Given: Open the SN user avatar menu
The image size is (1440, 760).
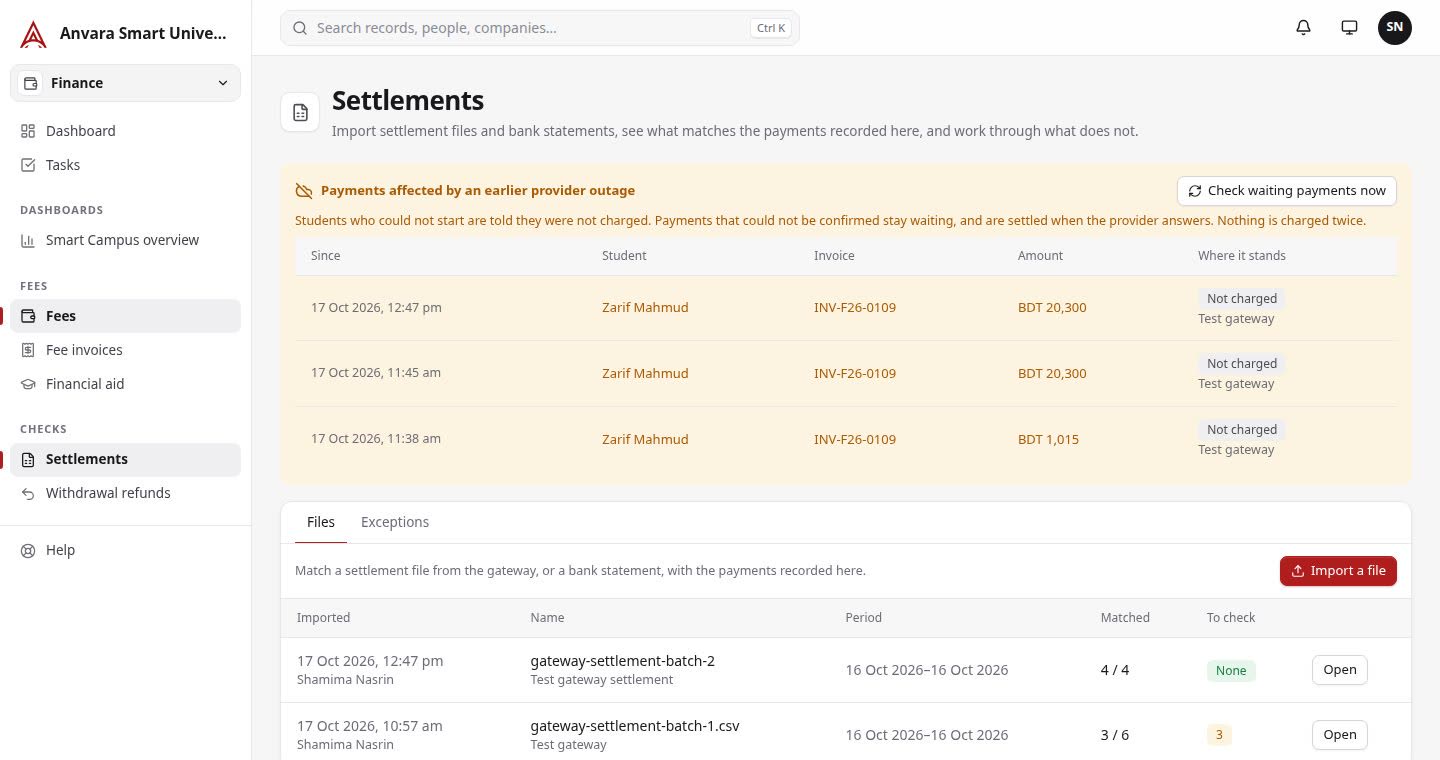Looking at the screenshot, I should click(1395, 28).
